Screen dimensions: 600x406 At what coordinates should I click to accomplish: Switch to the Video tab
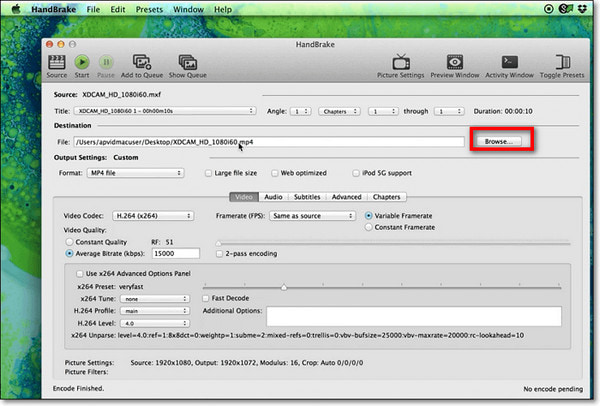[x=244, y=197]
